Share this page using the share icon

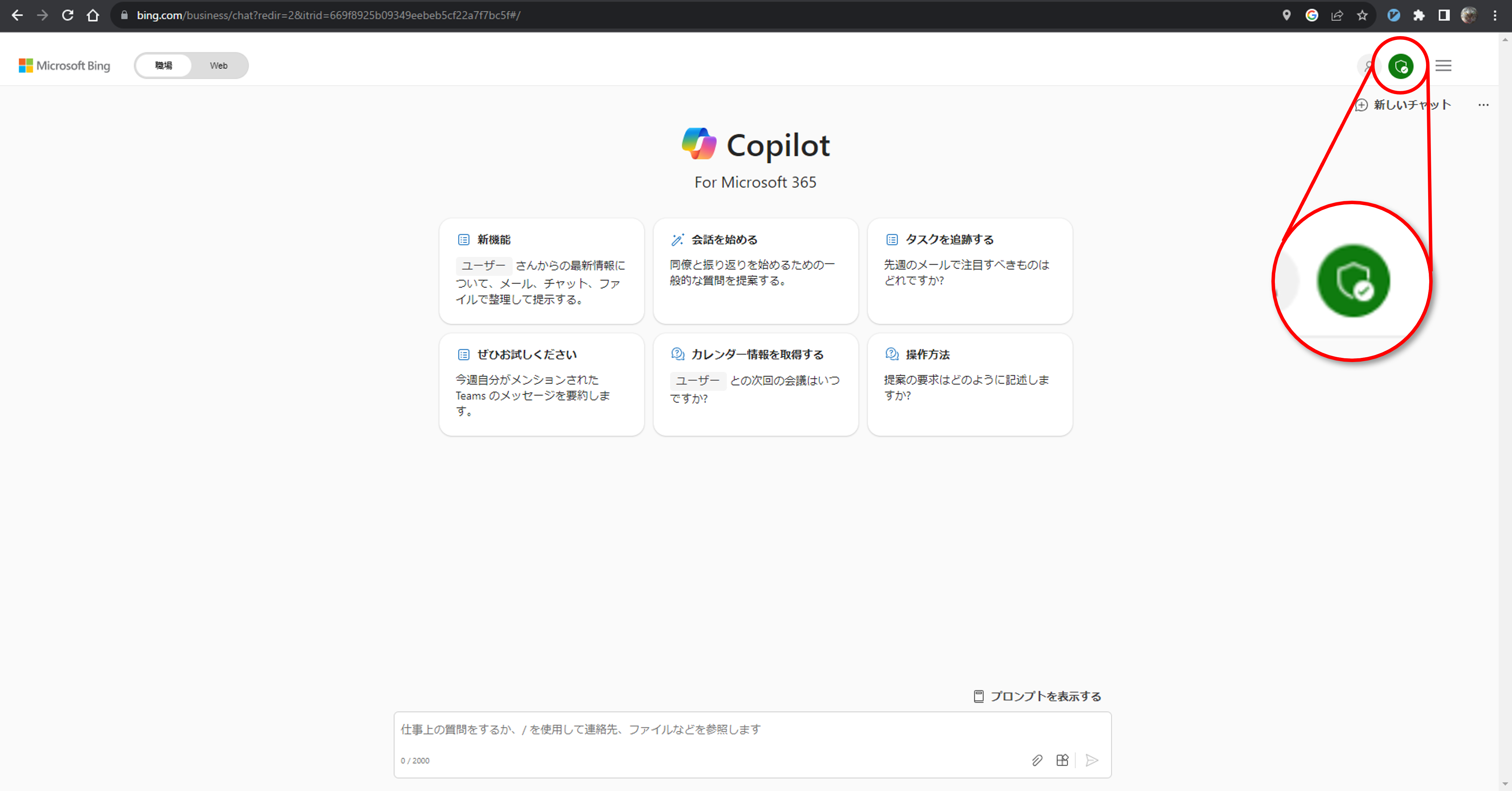click(1337, 15)
